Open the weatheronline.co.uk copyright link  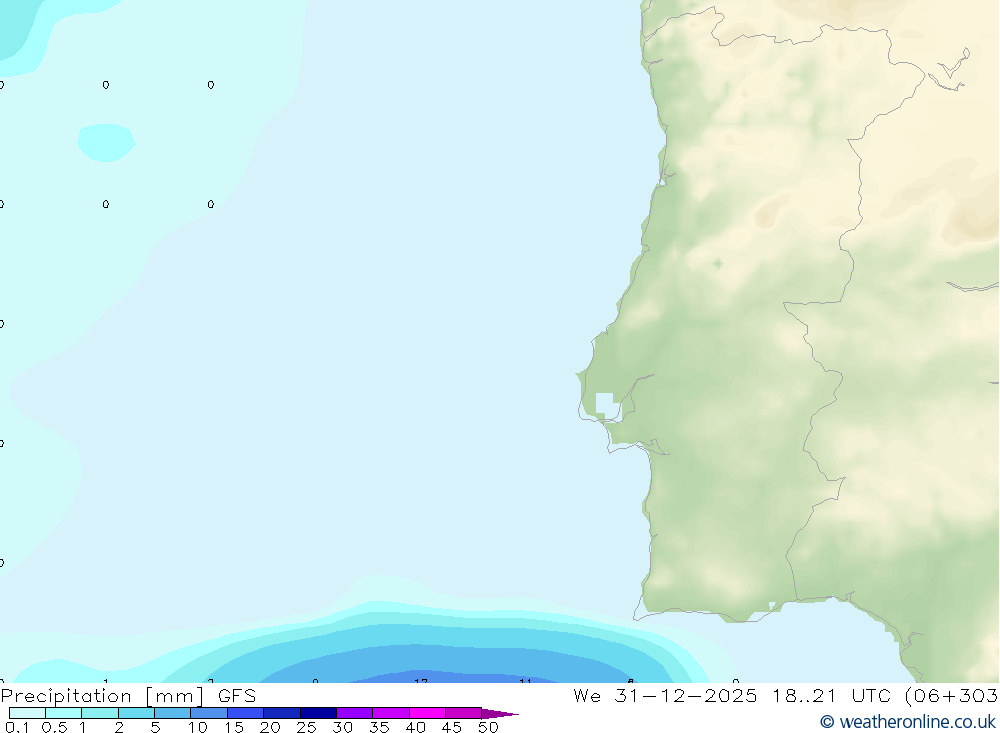(x=908, y=722)
